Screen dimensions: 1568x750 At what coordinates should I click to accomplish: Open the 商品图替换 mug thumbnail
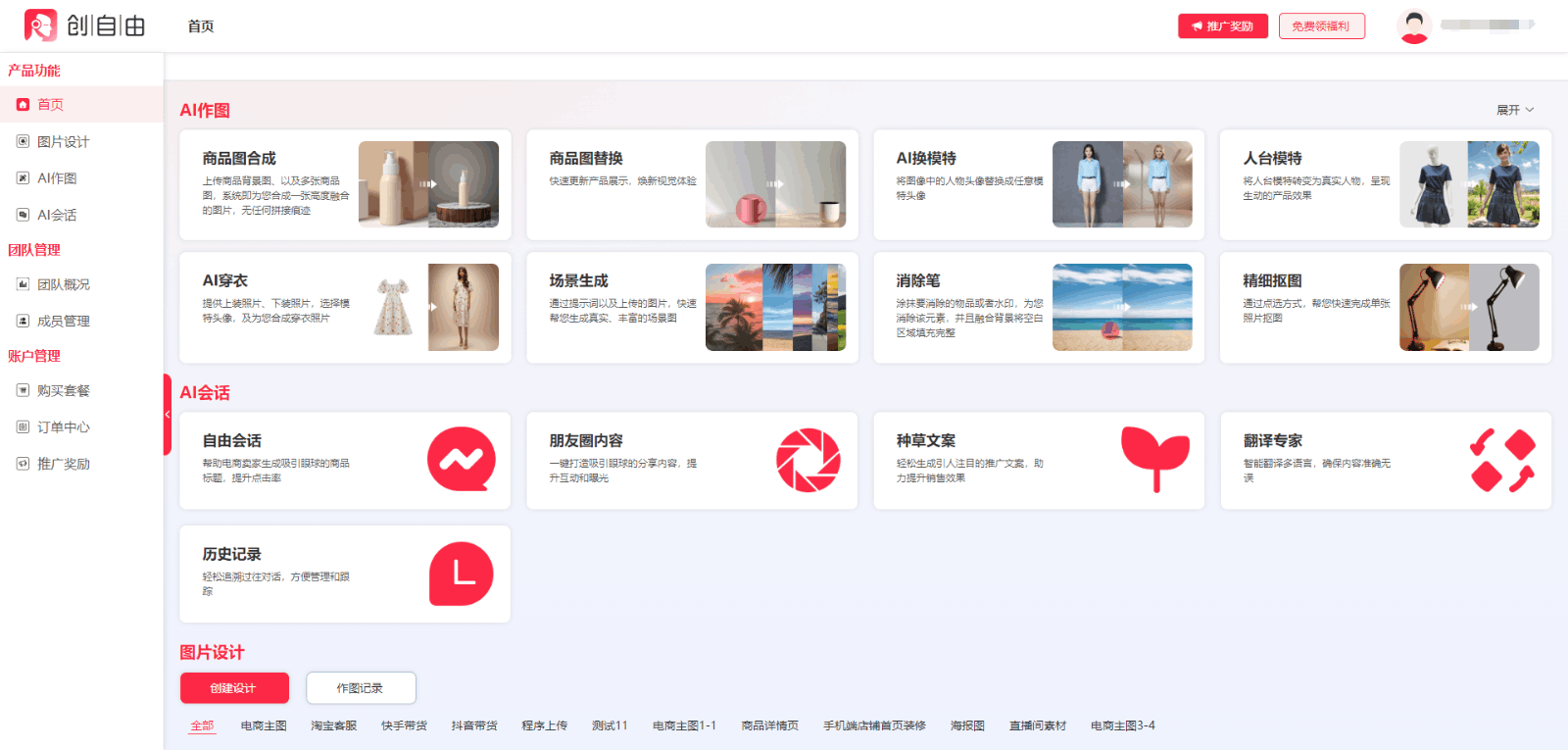click(775, 184)
